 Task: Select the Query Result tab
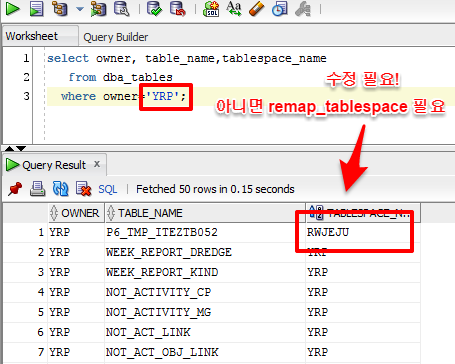54,165
